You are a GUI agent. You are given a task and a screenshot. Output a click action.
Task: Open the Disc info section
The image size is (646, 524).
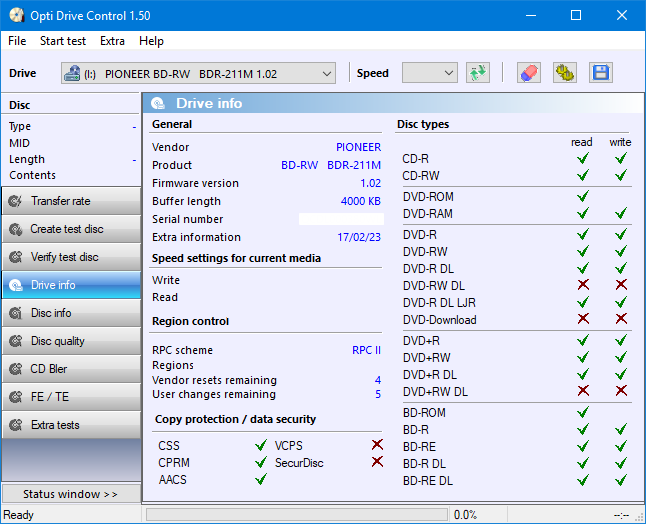point(71,313)
